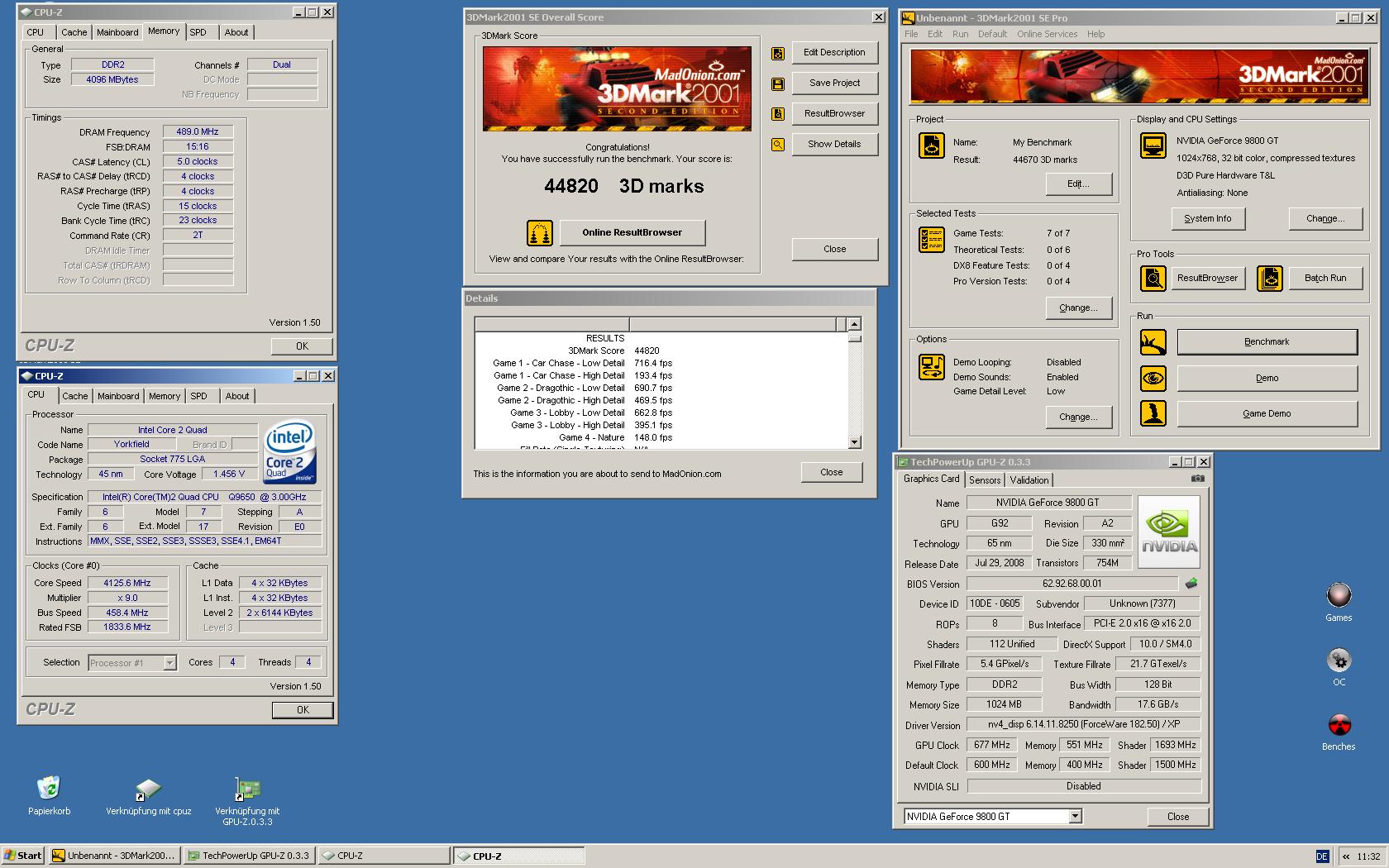This screenshot has height=868, width=1389.
Task: Click the Online ResultBrowser chess icon
Action: 540,233
